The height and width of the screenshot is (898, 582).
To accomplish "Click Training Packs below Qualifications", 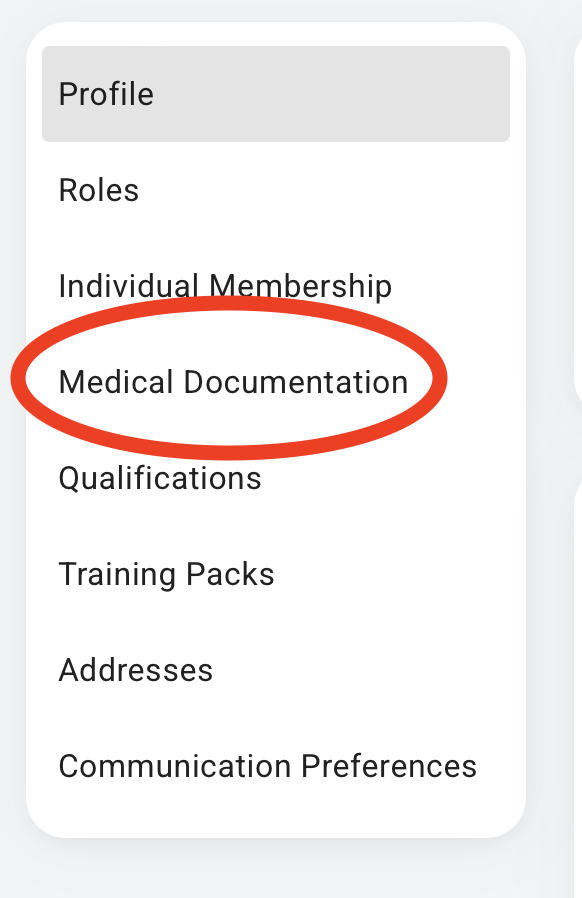I will [166, 574].
